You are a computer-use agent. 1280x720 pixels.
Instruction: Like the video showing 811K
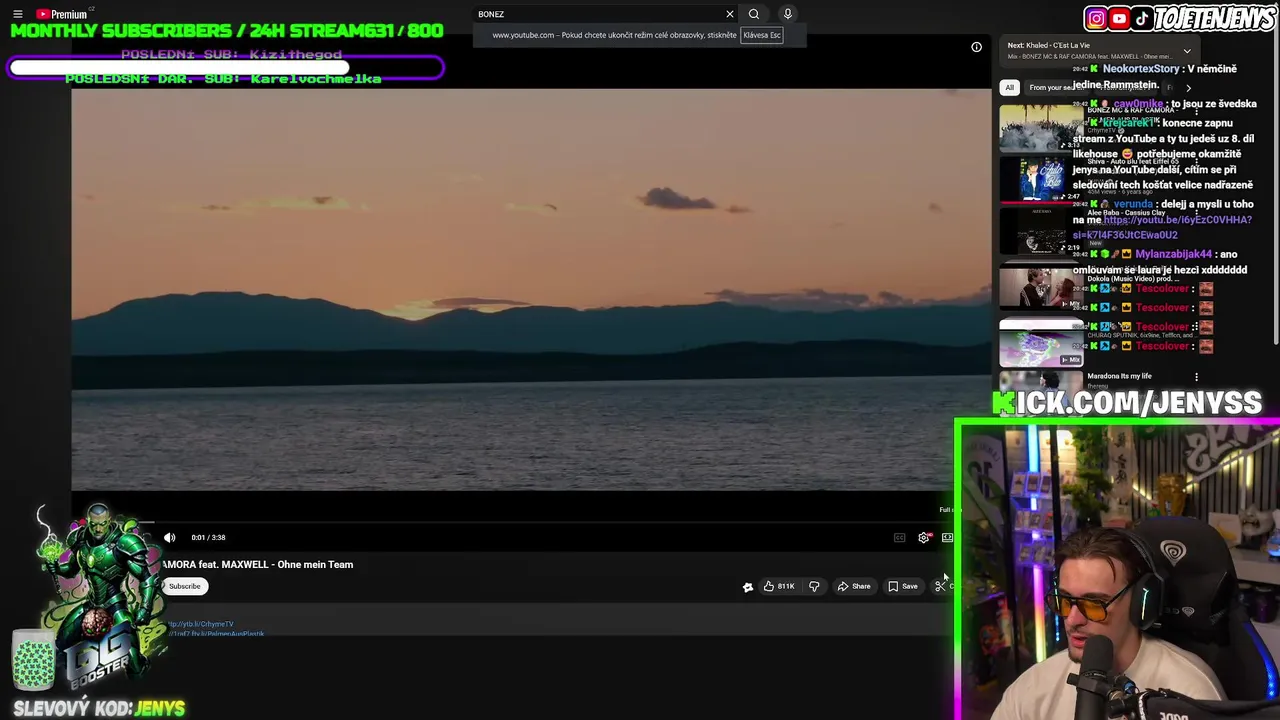pyautogui.click(x=779, y=586)
